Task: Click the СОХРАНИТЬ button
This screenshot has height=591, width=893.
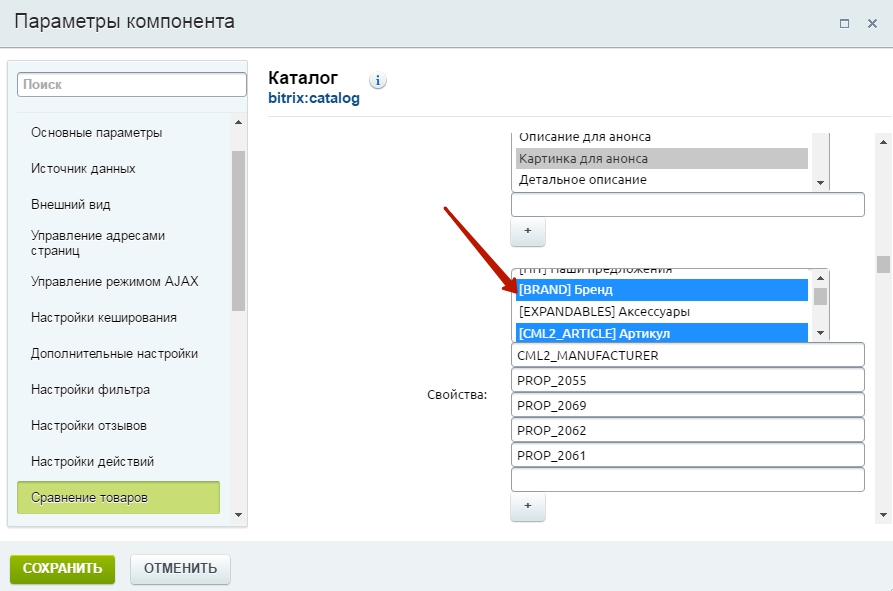Action: click(63, 569)
